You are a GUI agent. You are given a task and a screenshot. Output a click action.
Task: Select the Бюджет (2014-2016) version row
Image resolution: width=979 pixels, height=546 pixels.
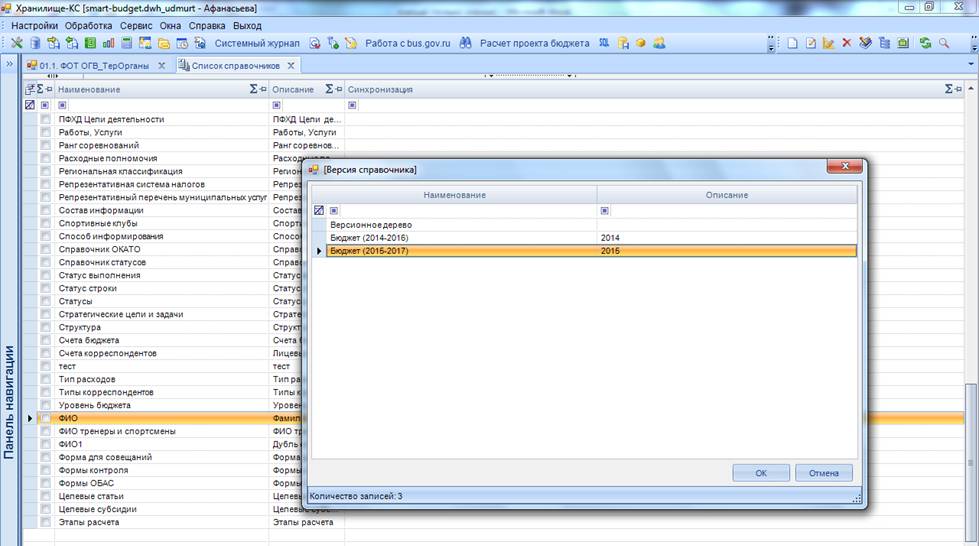(x=370, y=238)
